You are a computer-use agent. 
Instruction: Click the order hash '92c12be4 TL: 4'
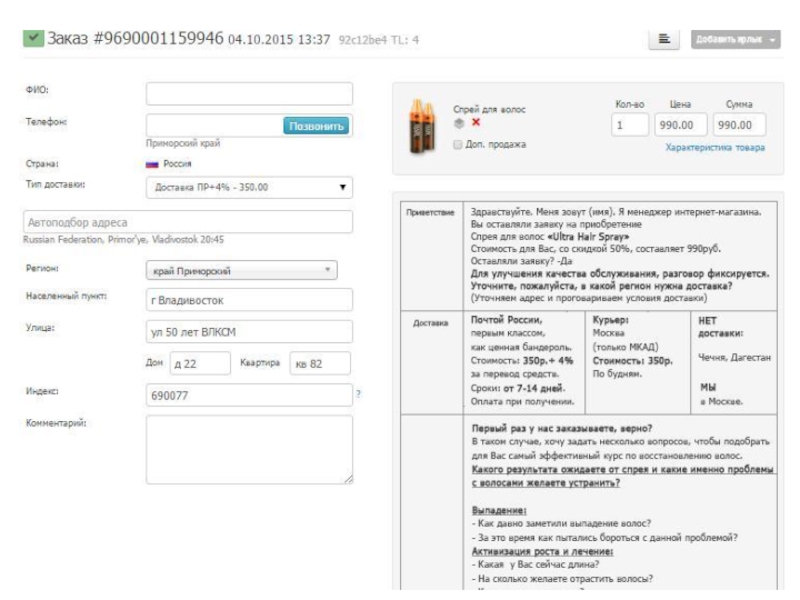pyautogui.click(x=379, y=40)
